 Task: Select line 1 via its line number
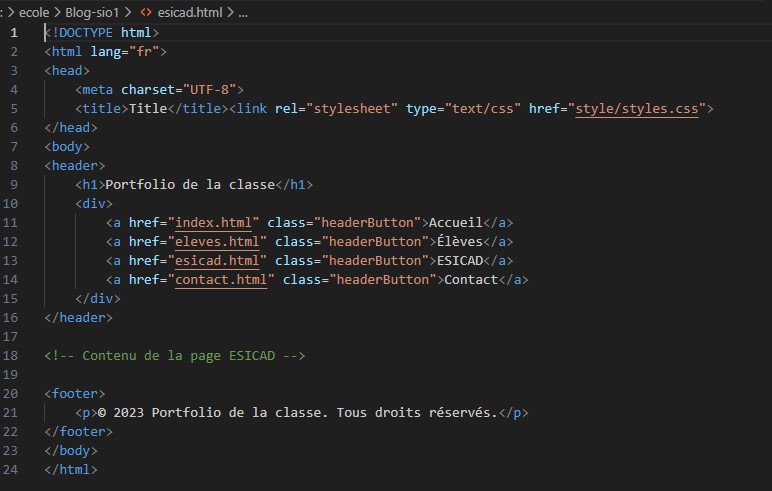13,32
